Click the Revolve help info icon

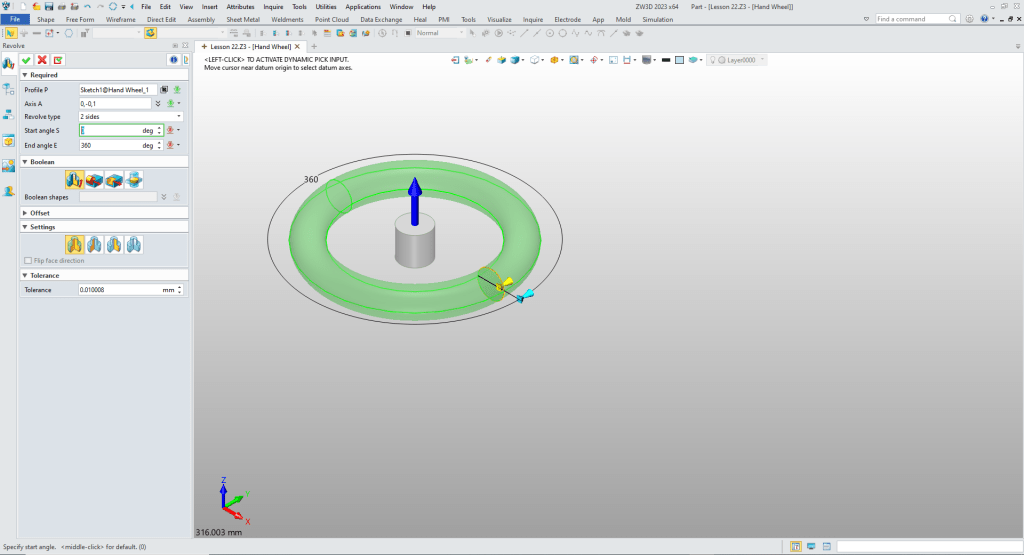(x=172, y=60)
